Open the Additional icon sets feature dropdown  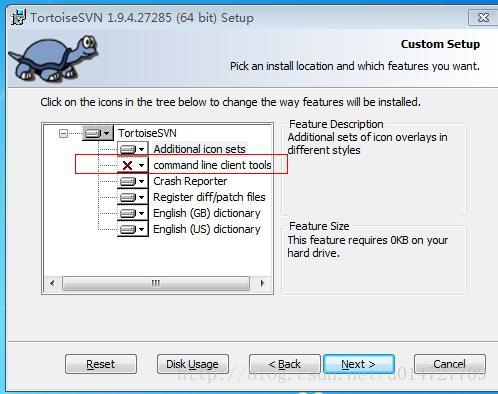point(133,149)
